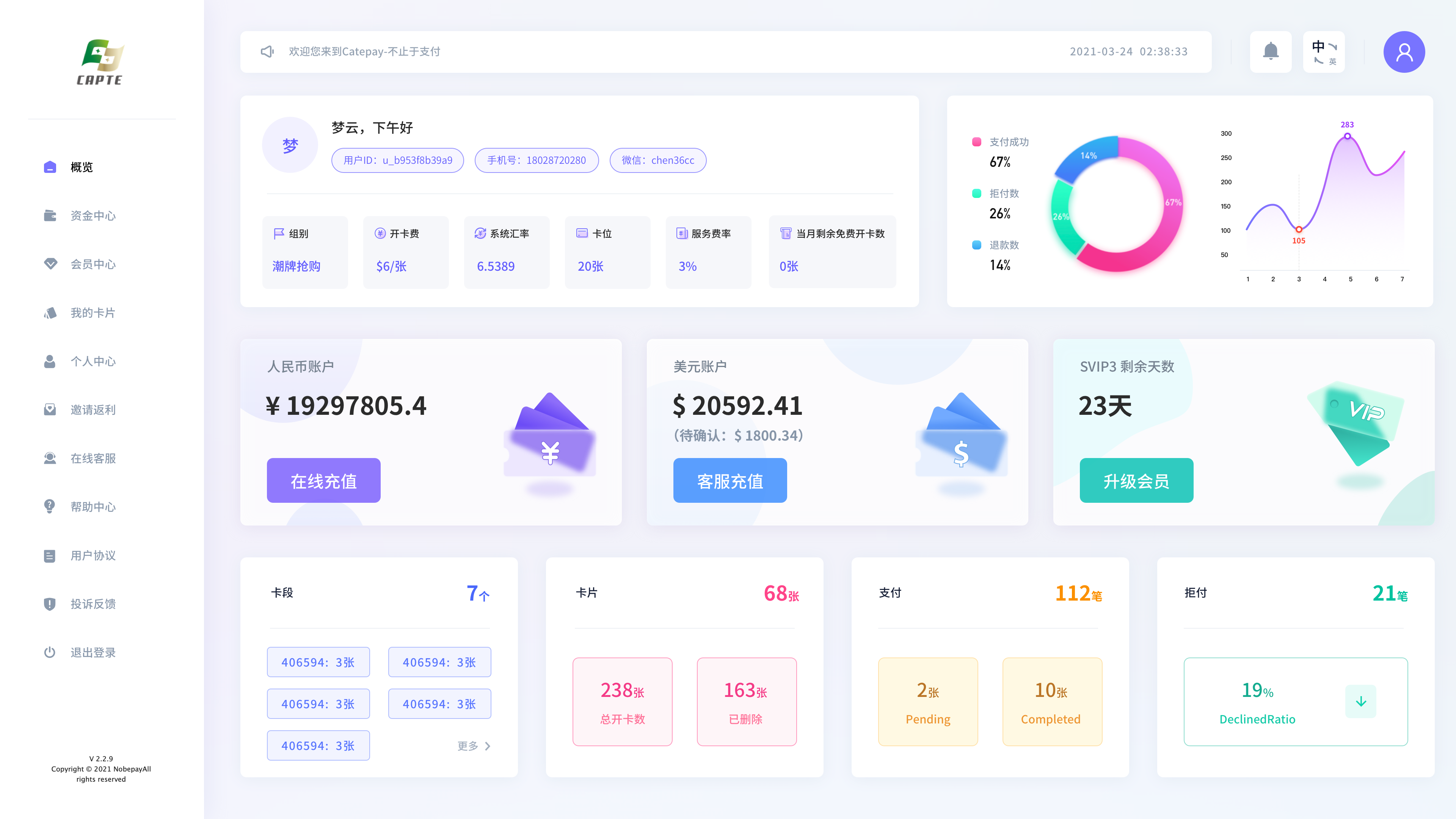Open 会员中心 in the sidebar

pos(93,264)
